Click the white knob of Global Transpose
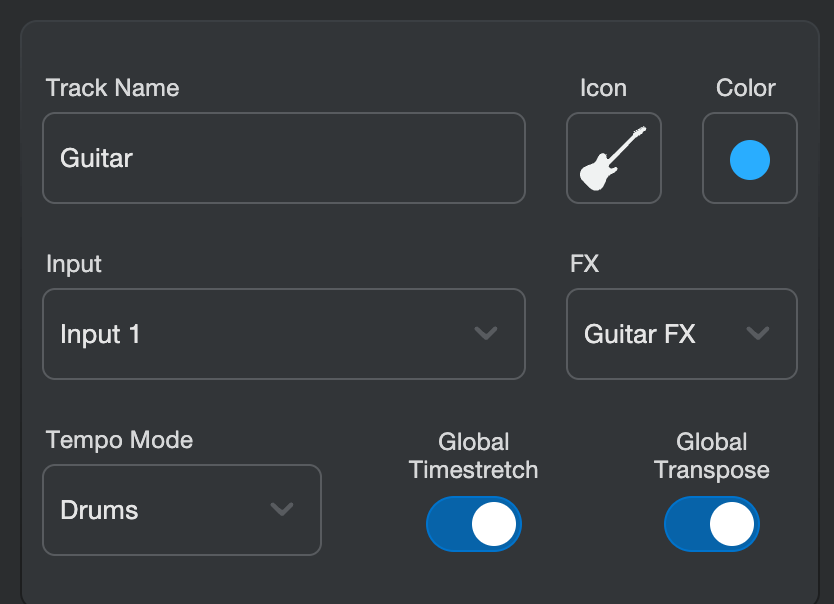Screen dimensions: 834x604 (732, 524)
